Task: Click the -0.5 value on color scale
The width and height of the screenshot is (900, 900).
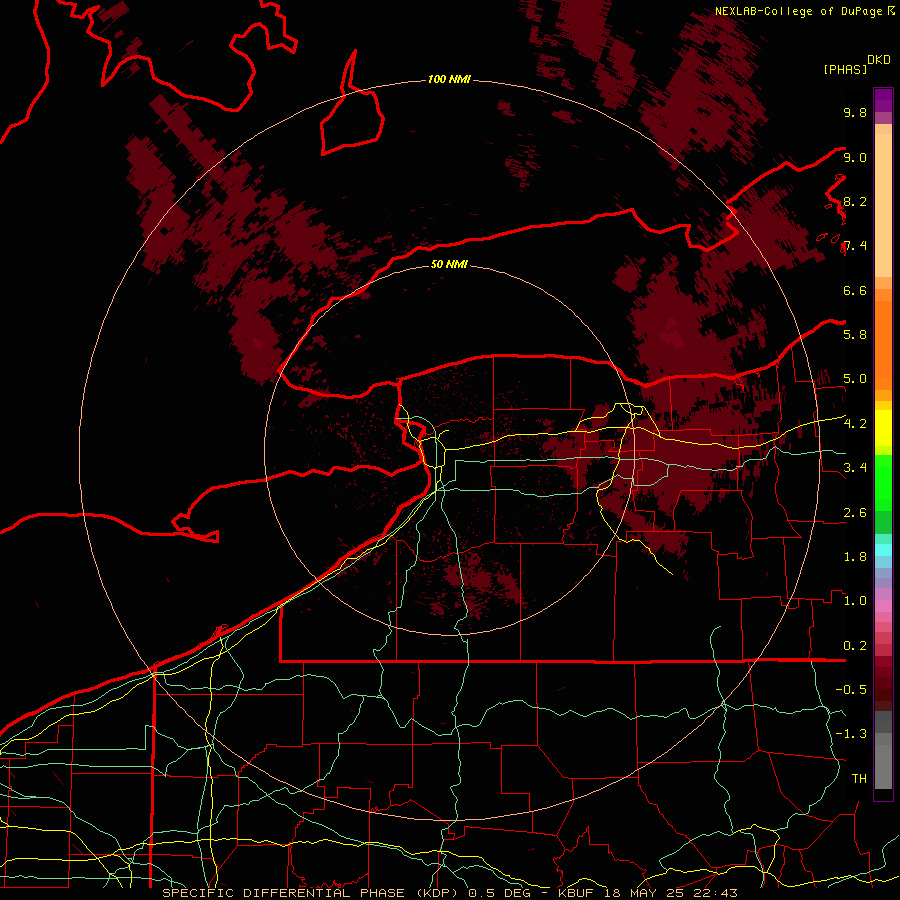Action: click(851, 689)
